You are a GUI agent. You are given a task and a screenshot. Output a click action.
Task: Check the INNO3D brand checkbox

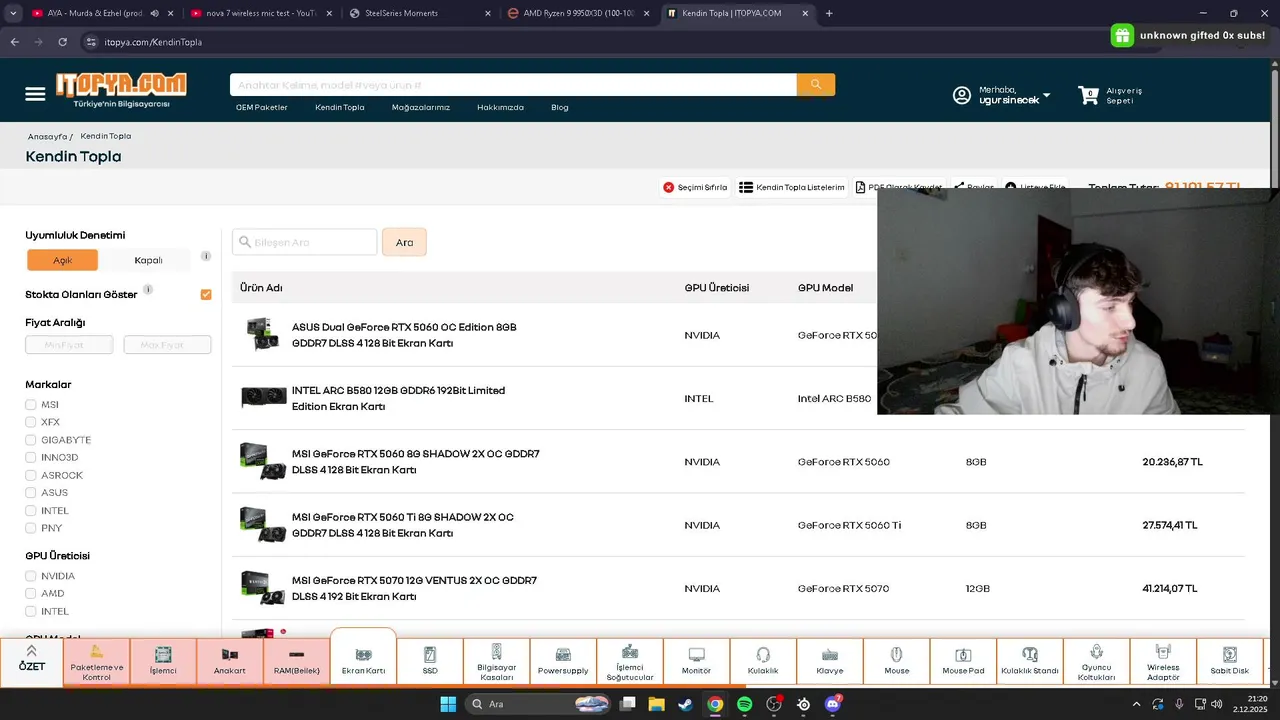pyautogui.click(x=31, y=458)
